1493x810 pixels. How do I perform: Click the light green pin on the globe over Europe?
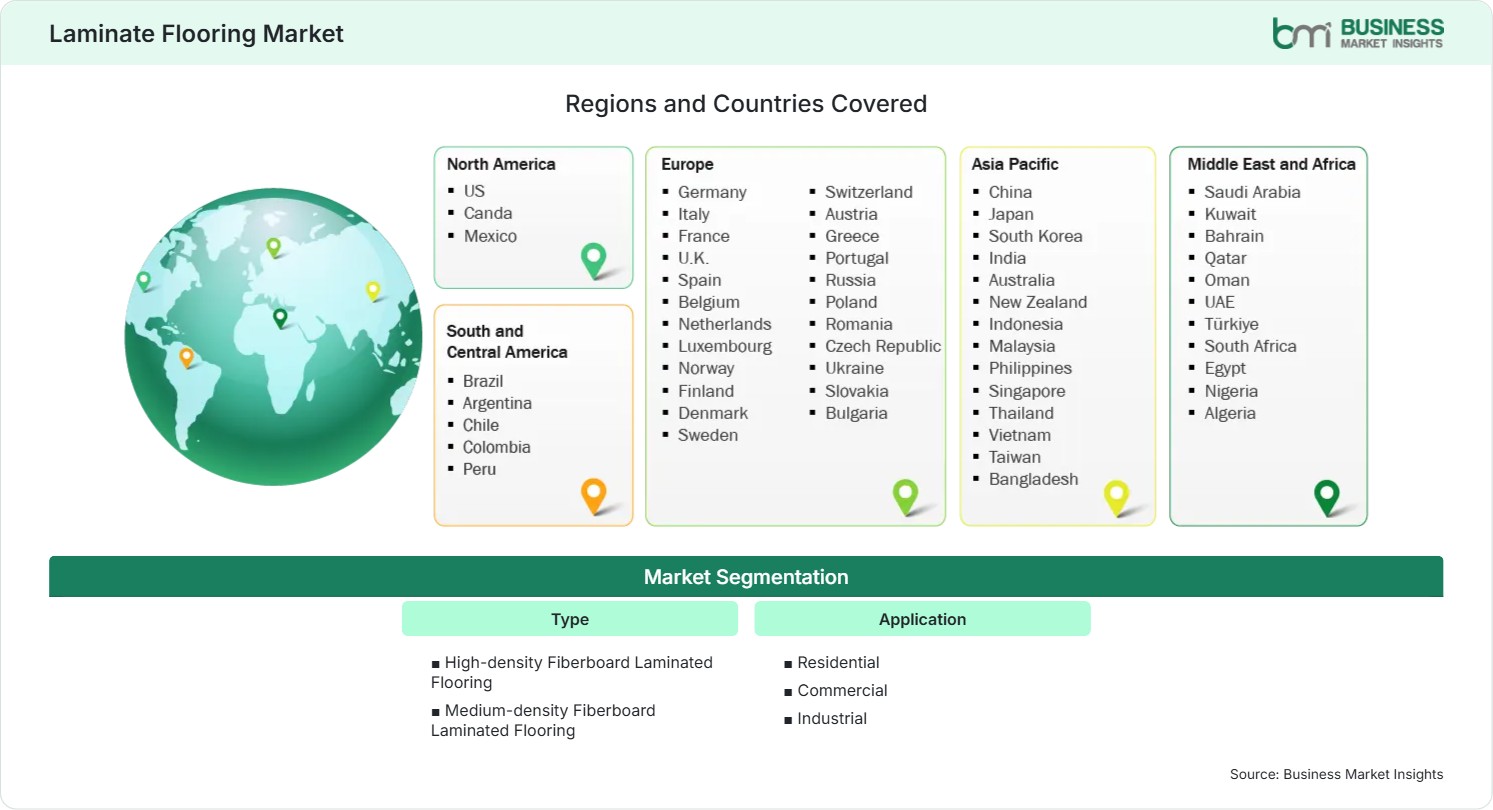[273, 247]
